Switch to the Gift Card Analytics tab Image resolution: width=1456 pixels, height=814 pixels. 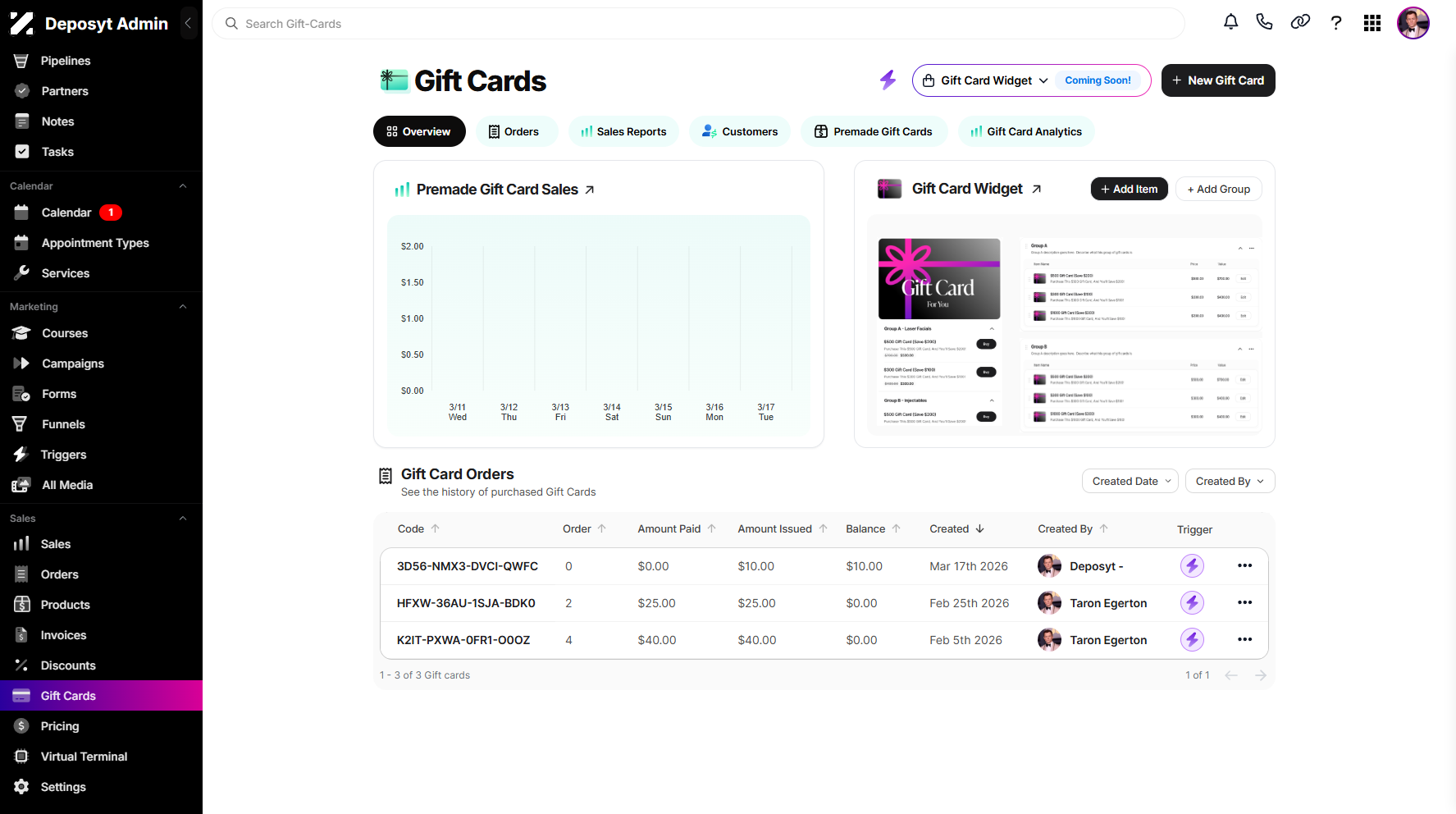1026,131
